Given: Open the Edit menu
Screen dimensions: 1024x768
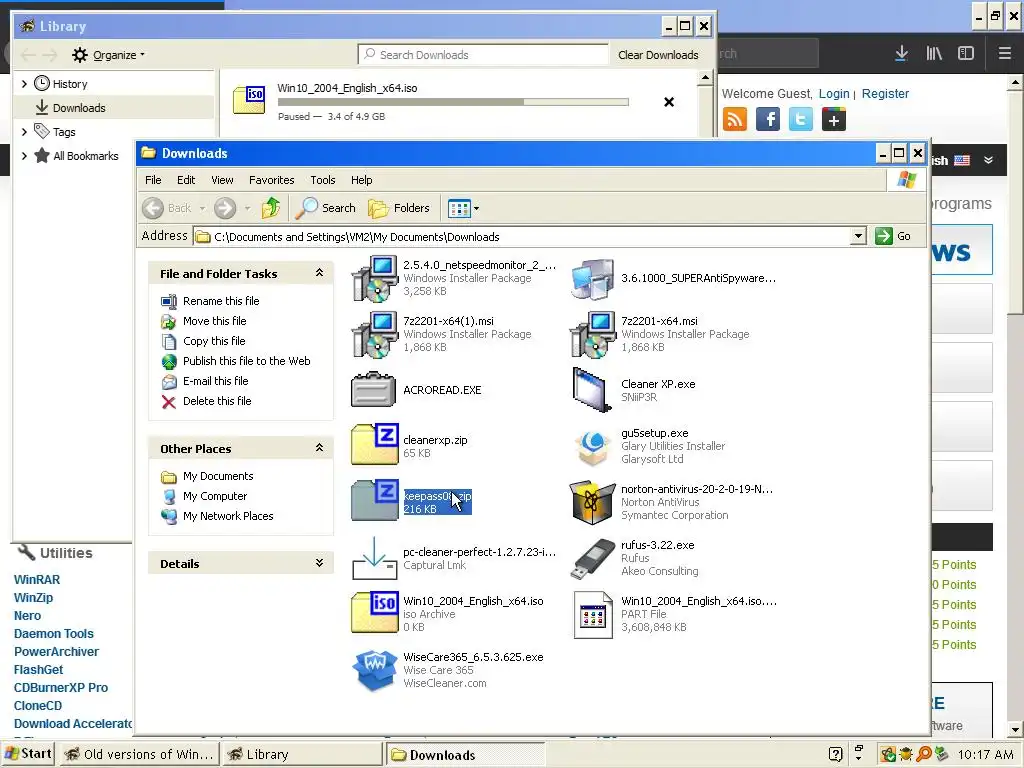Looking at the screenshot, I should point(185,180).
